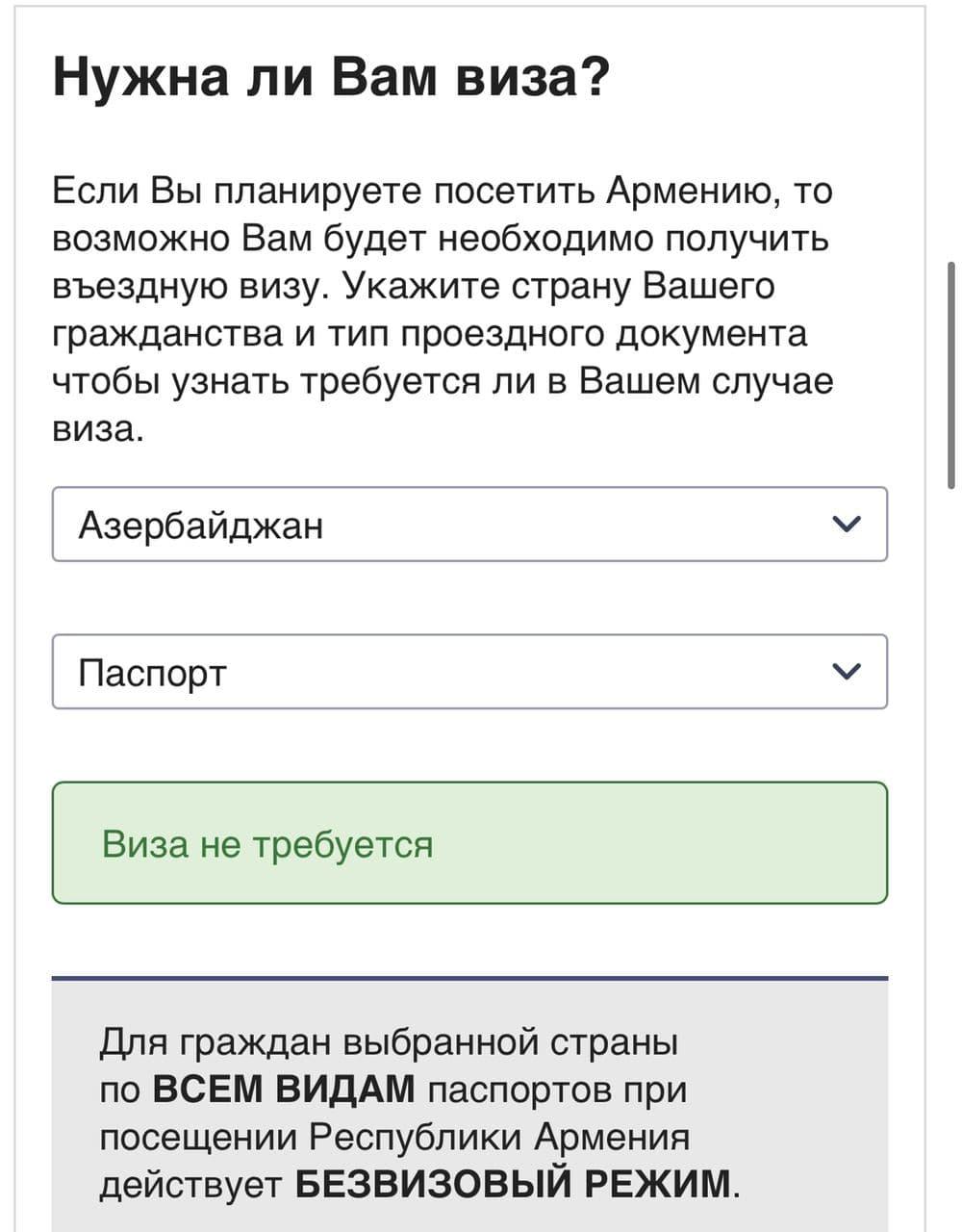
Task: Click the phrase въездную визу in the paragraph
Action: [x=181, y=286]
